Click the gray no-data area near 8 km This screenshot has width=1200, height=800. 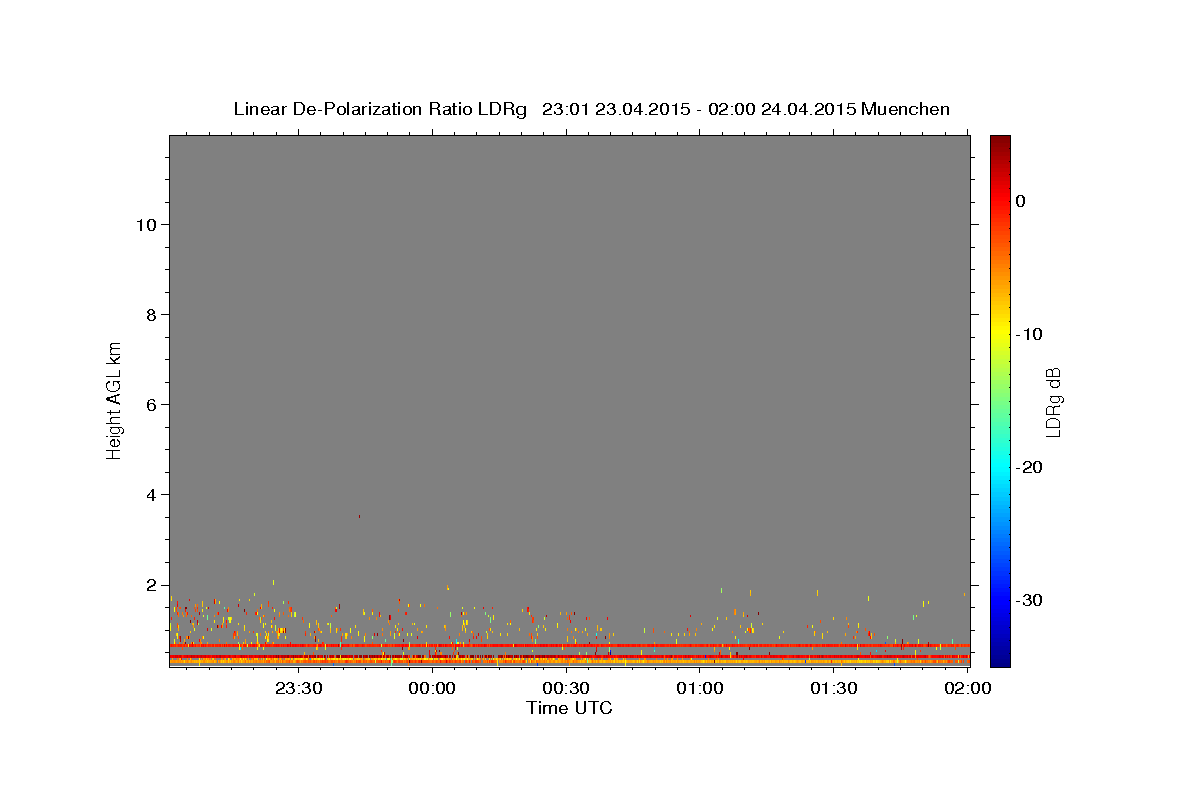[570, 315]
